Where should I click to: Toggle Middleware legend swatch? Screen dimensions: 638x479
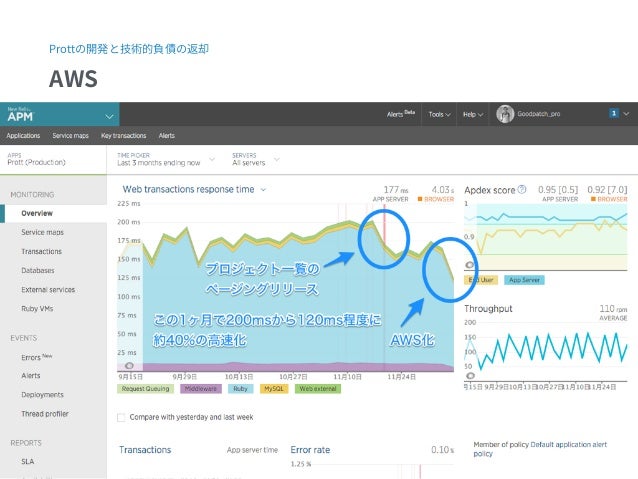201,389
